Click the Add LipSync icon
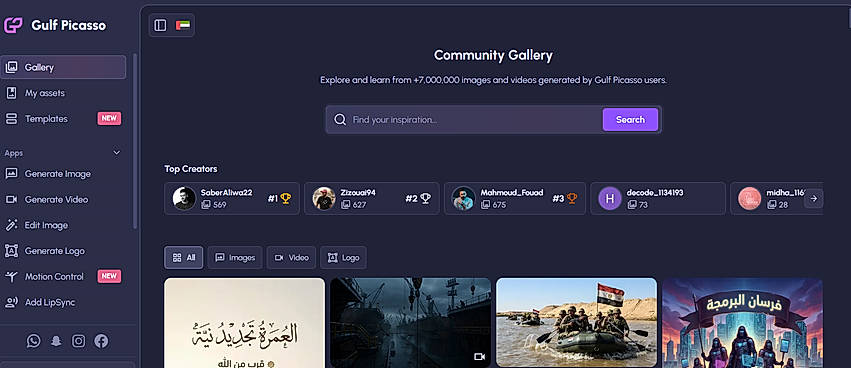851x368 pixels. click(x=11, y=302)
